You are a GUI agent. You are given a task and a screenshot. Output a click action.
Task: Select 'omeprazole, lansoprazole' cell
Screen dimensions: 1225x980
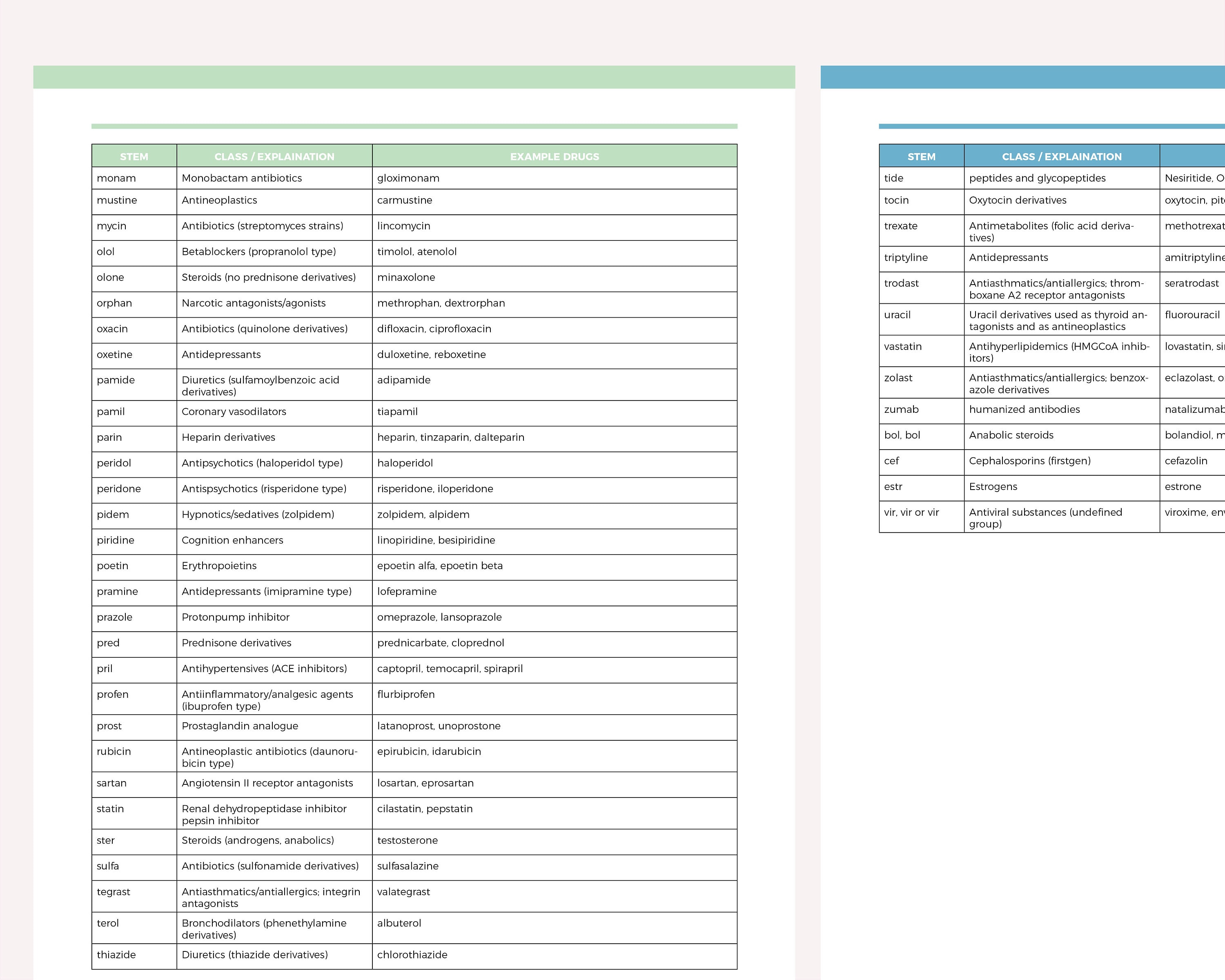point(555,619)
